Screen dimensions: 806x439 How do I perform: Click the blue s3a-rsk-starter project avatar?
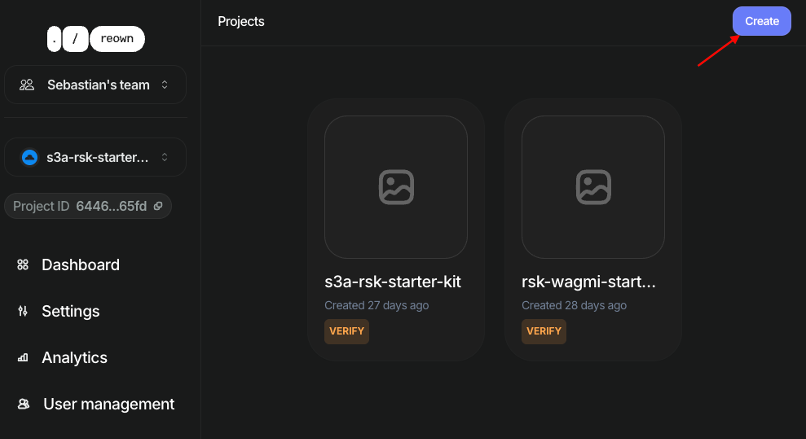coord(29,157)
